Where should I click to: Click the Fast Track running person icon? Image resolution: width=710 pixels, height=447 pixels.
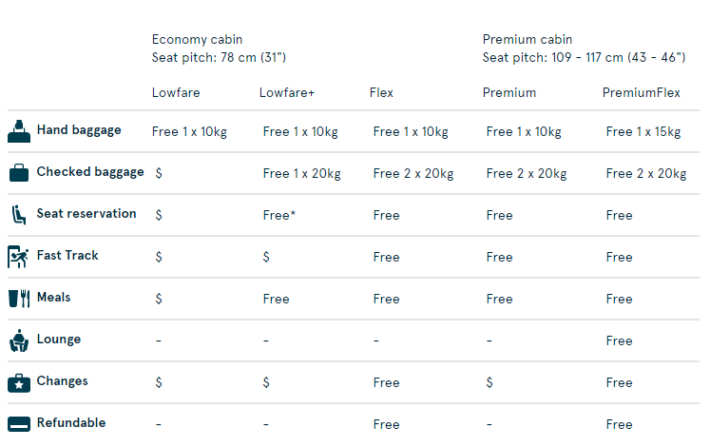(18, 257)
